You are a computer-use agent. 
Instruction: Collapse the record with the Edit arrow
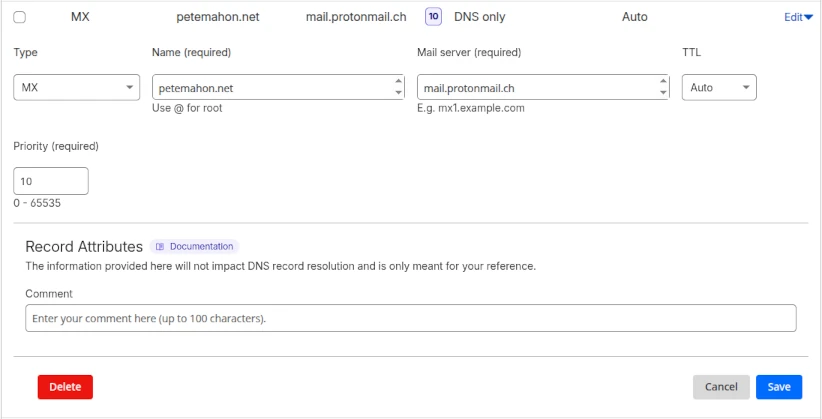[798, 17]
